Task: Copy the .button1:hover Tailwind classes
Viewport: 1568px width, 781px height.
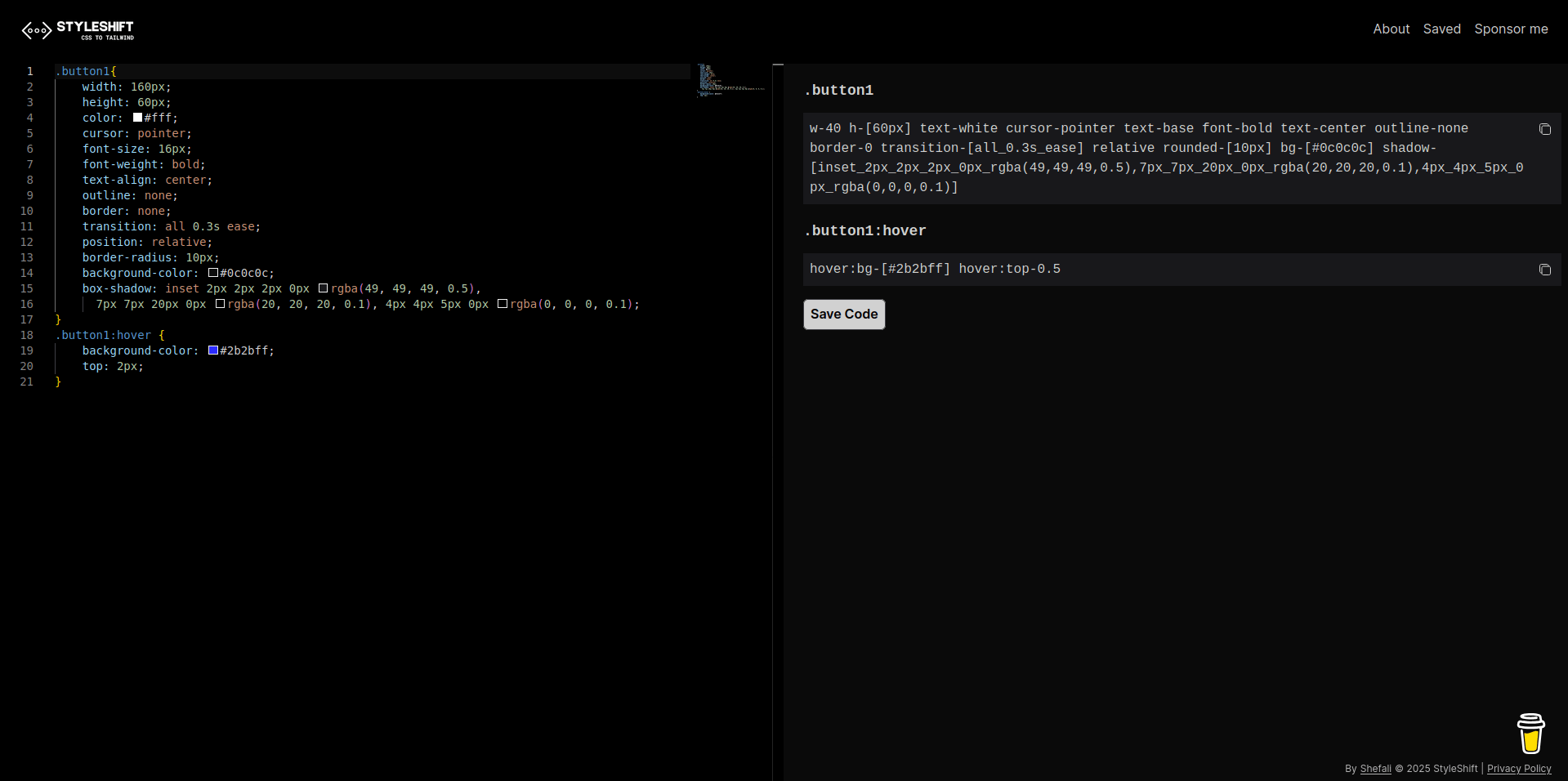Action: tap(1544, 270)
